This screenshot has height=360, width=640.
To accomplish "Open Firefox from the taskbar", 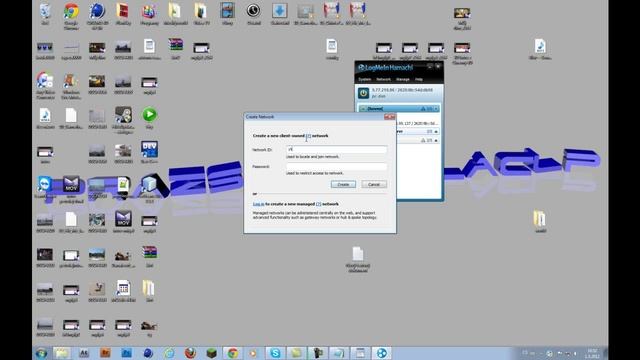I will [190, 353].
